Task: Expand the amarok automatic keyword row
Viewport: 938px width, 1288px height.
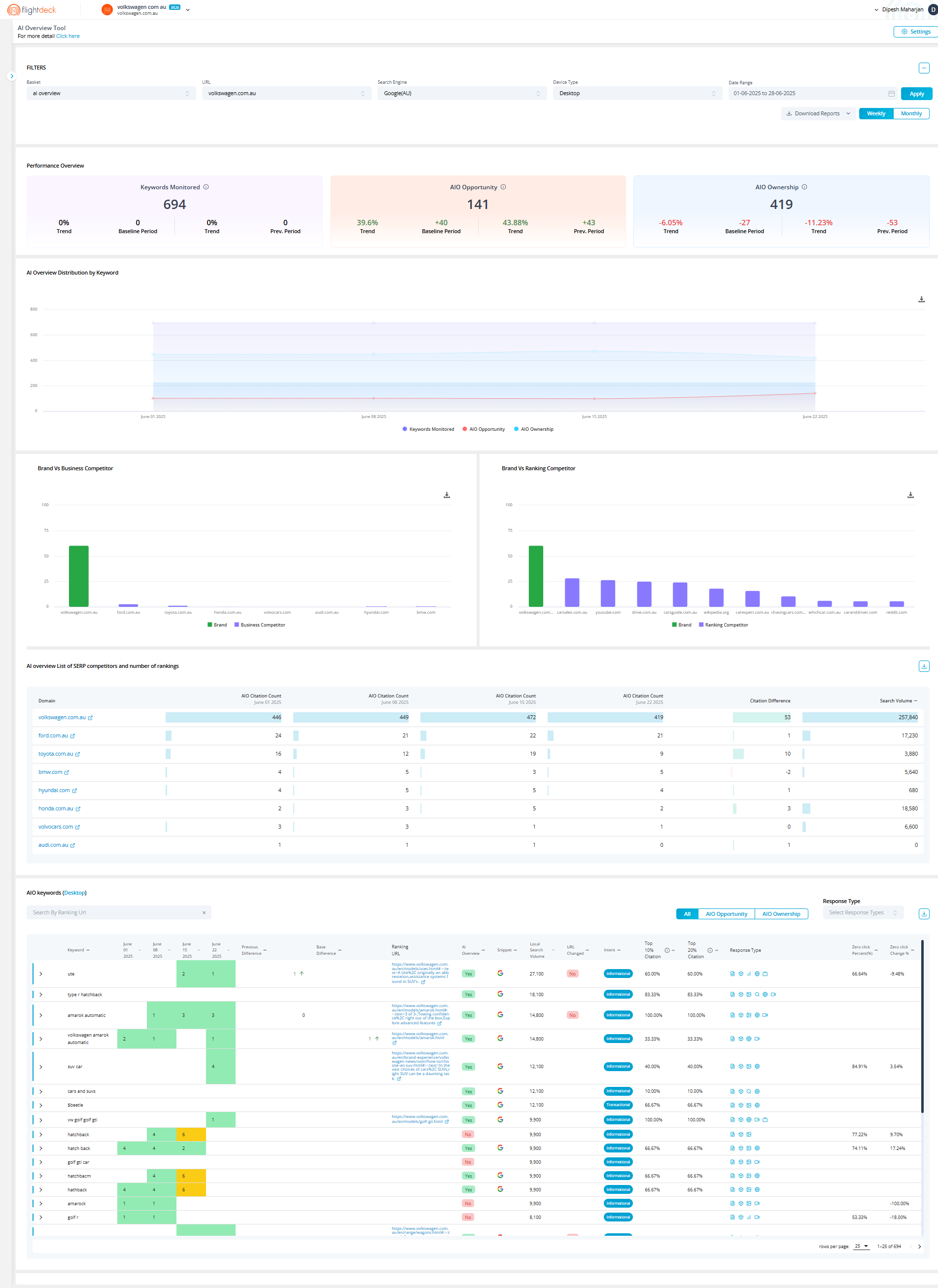Action: pos(41,1015)
